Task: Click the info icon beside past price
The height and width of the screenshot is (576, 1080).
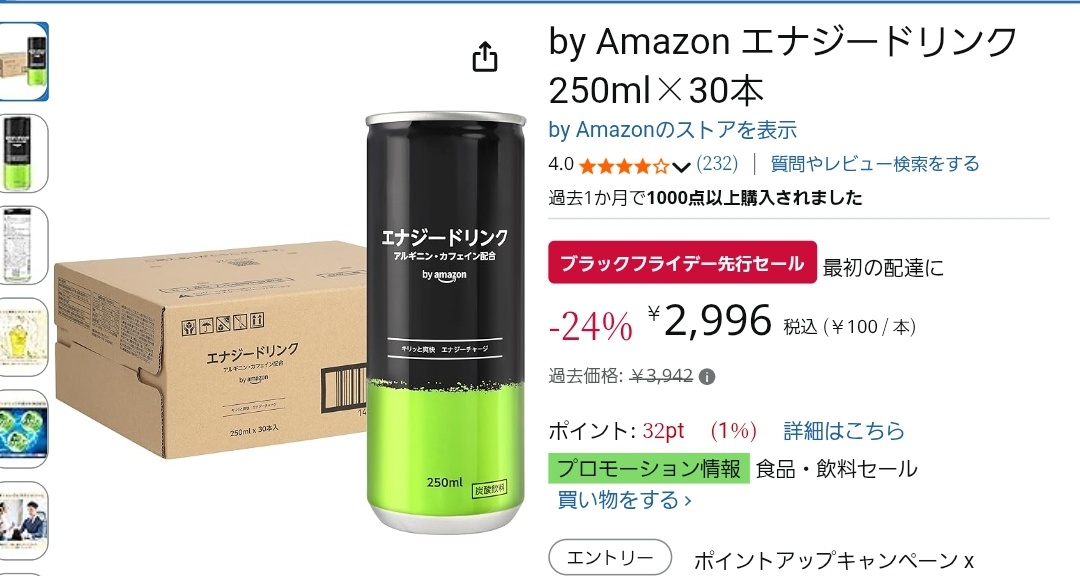Action: (x=707, y=376)
